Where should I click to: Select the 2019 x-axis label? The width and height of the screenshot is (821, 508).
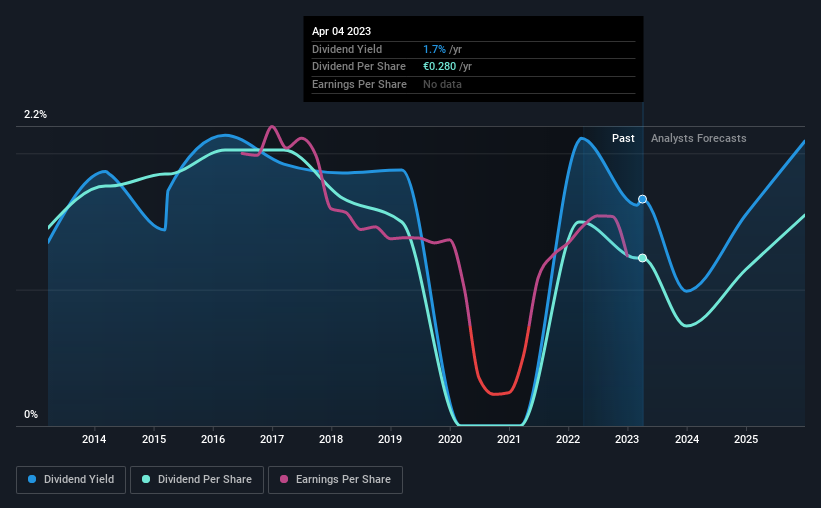click(x=390, y=439)
